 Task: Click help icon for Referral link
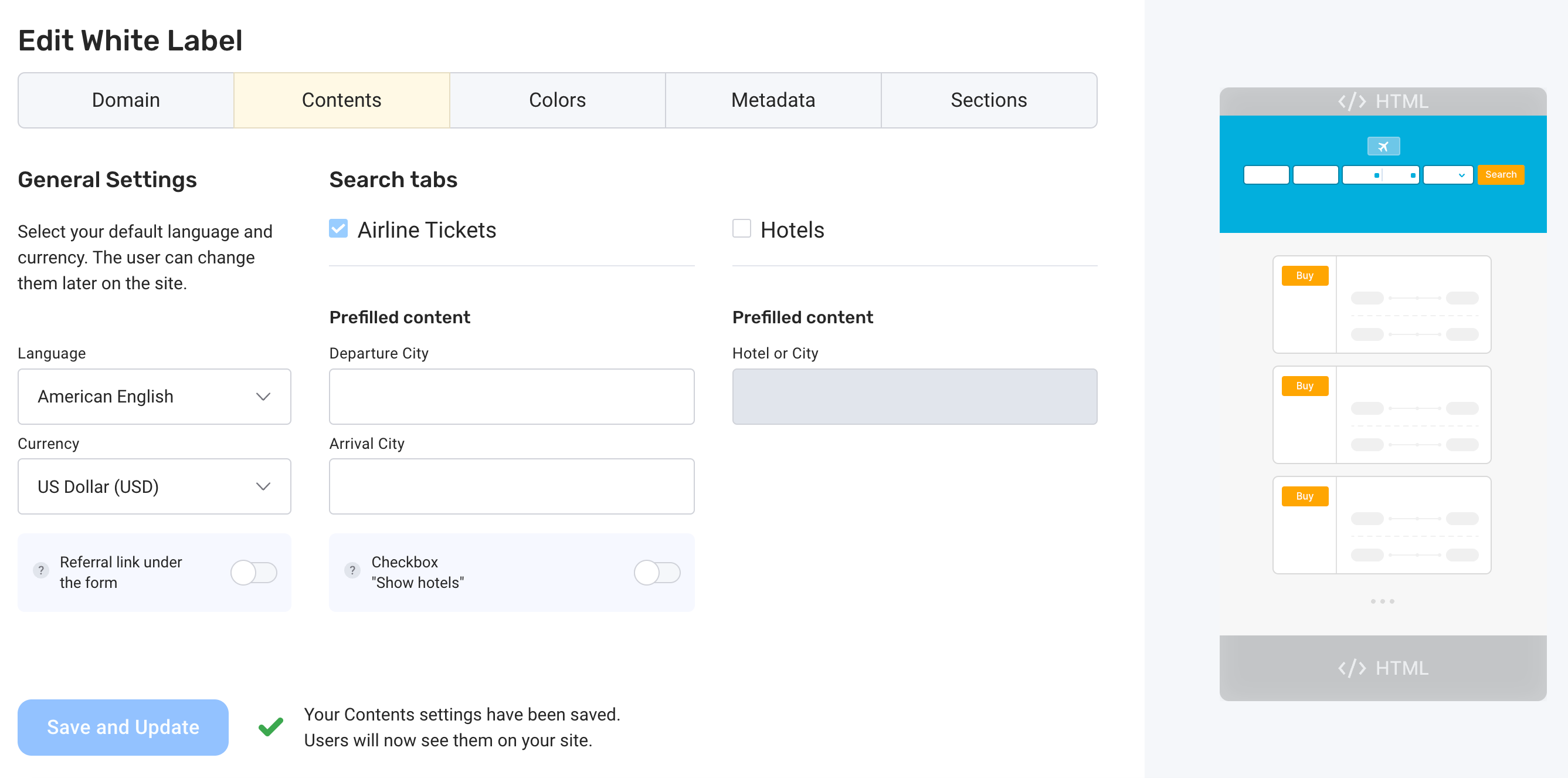[41, 570]
